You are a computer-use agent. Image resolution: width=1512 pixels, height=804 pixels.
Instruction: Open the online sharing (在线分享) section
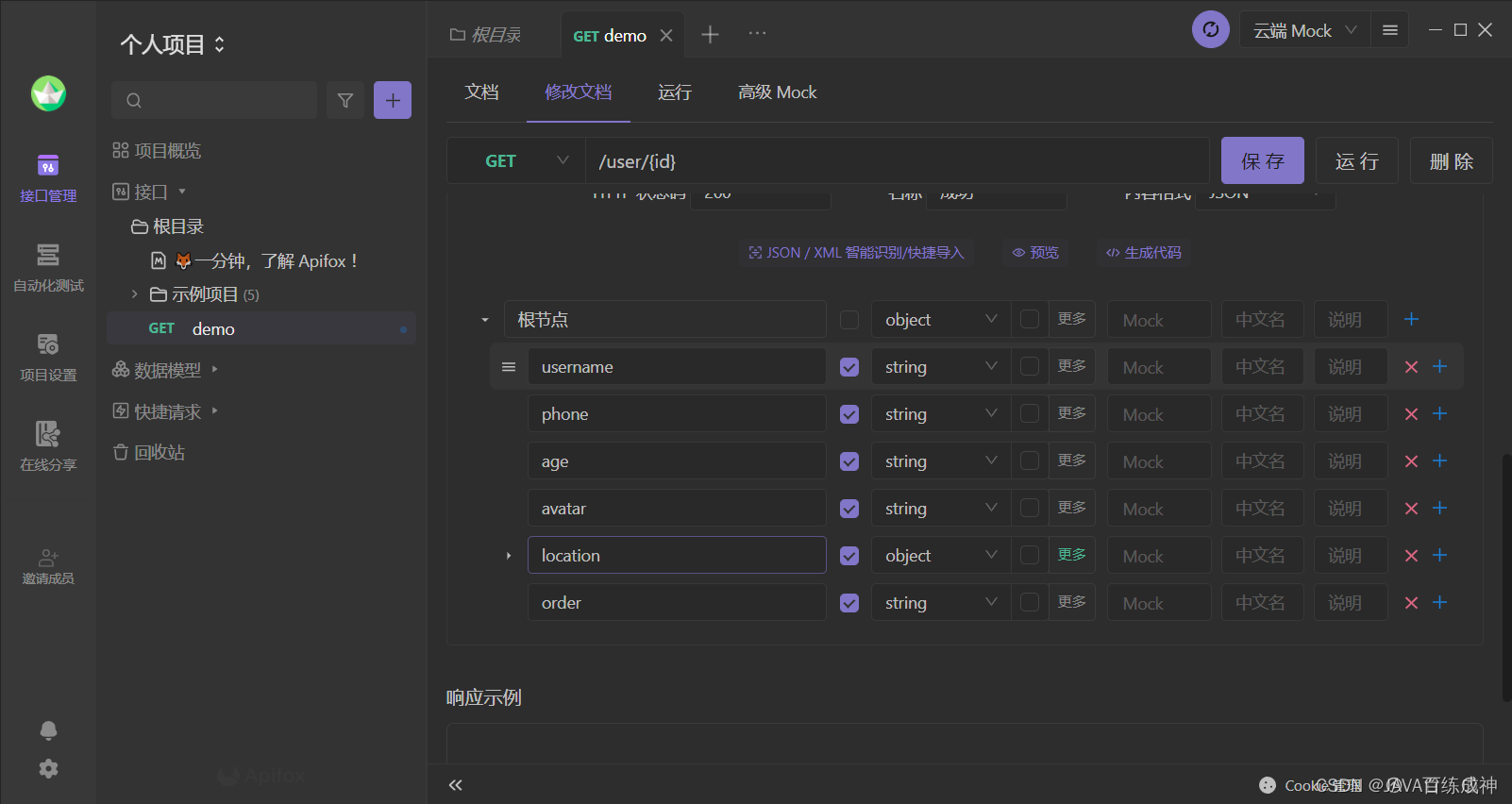tap(48, 447)
